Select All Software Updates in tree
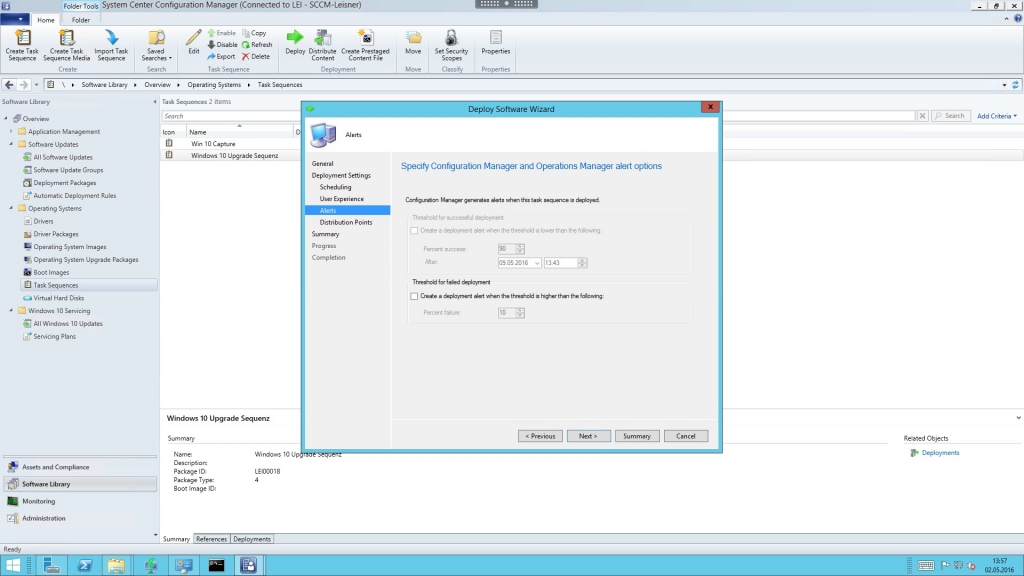The image size is (1024, 576). pyautogui.click(x=63, y=157)
